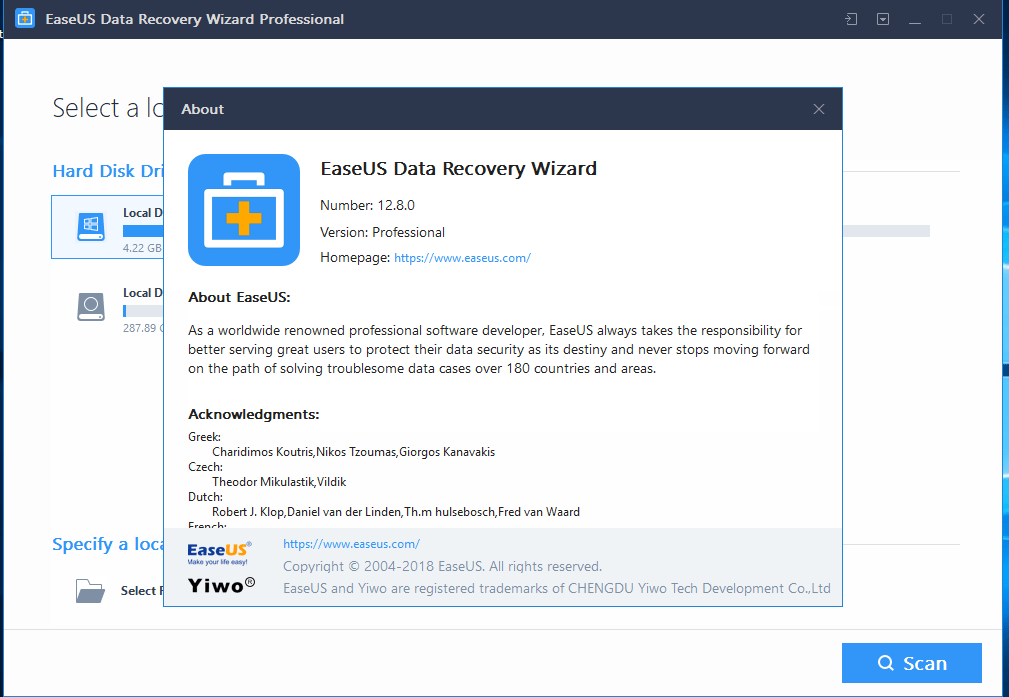Click the Dutch translators credit line
Screen dimensions: 1009x697
coord(395,512)
